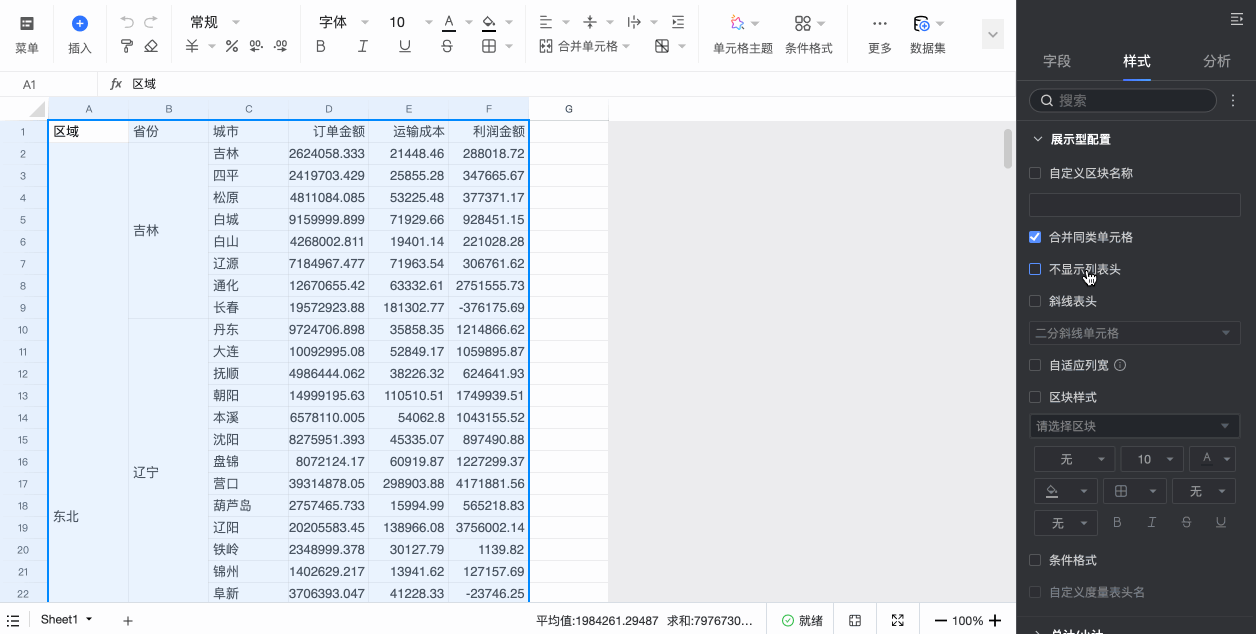Click the panel search field
Viewport: 1256px width, 634px height.
(x=1123, y=101)
